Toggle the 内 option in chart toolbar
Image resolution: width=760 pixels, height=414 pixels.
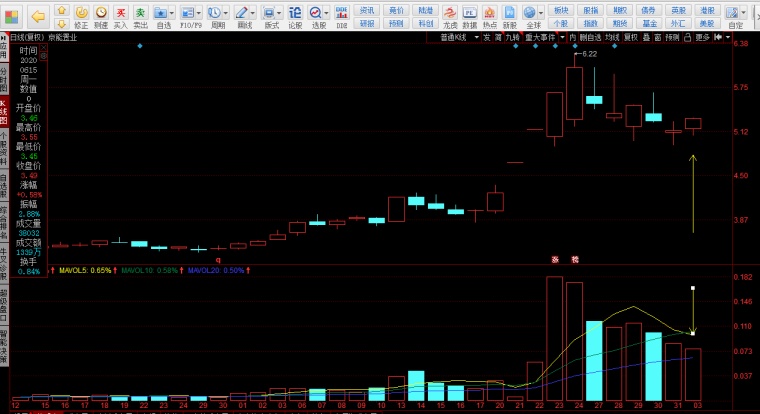point(573,37)
